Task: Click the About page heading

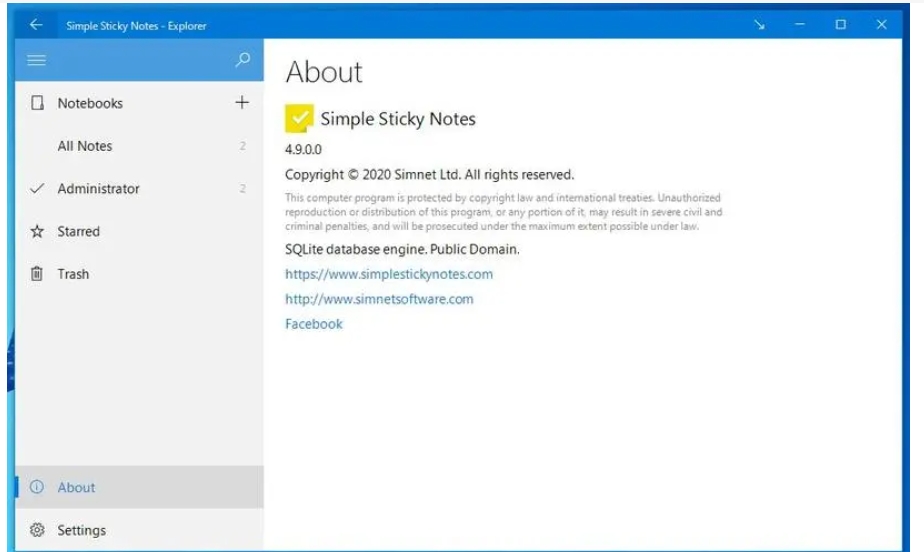Action: coord(324,72)
